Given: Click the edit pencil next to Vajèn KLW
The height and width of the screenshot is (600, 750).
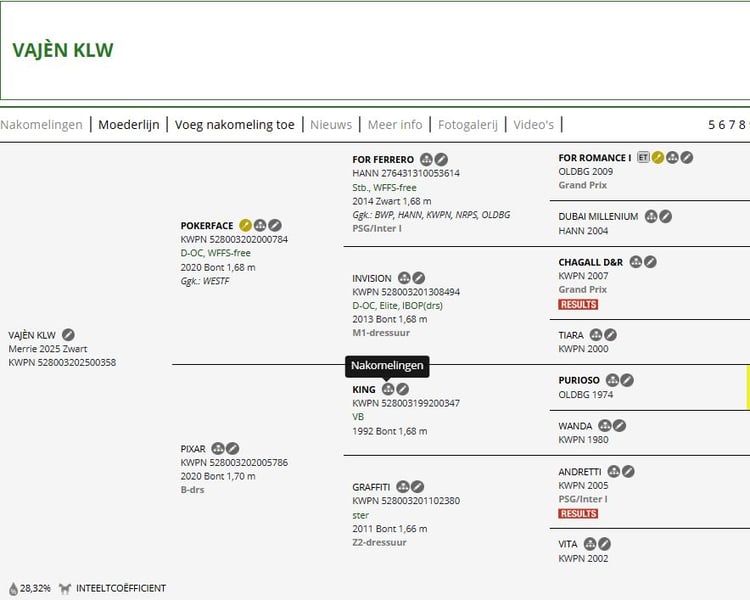Looking at the screenshot, I should [68, 335].
